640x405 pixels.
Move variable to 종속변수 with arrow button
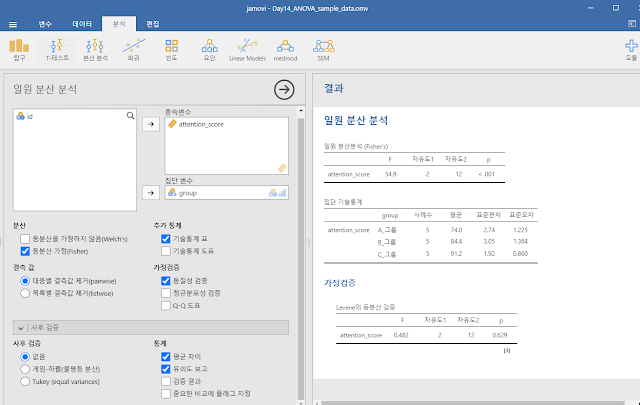(x=151, y=124)
